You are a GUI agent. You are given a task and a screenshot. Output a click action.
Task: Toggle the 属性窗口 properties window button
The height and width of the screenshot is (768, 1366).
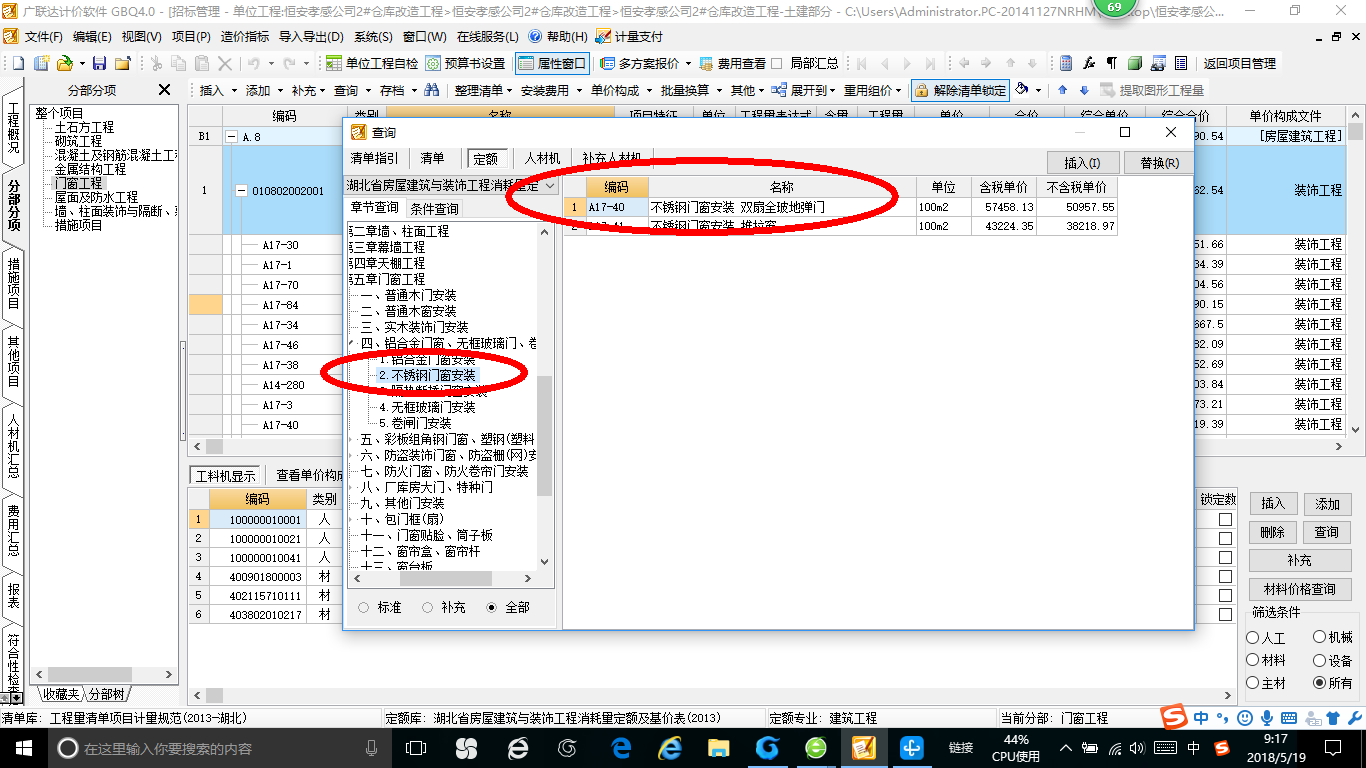tap(552, 63)
